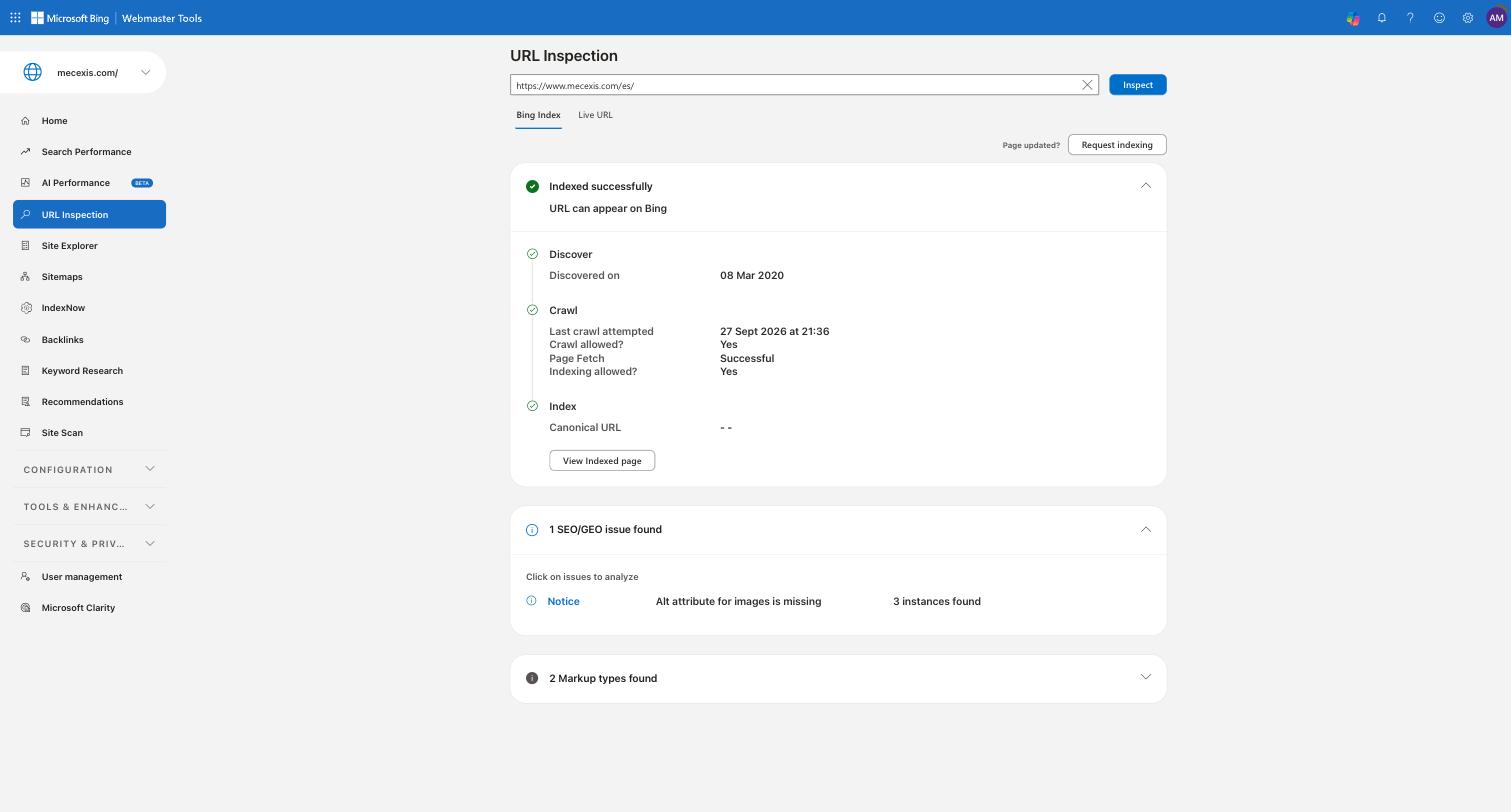Expand the CONFIGURATION section
The width and height of the screenshot is (1511, 812).
[89, 469]
